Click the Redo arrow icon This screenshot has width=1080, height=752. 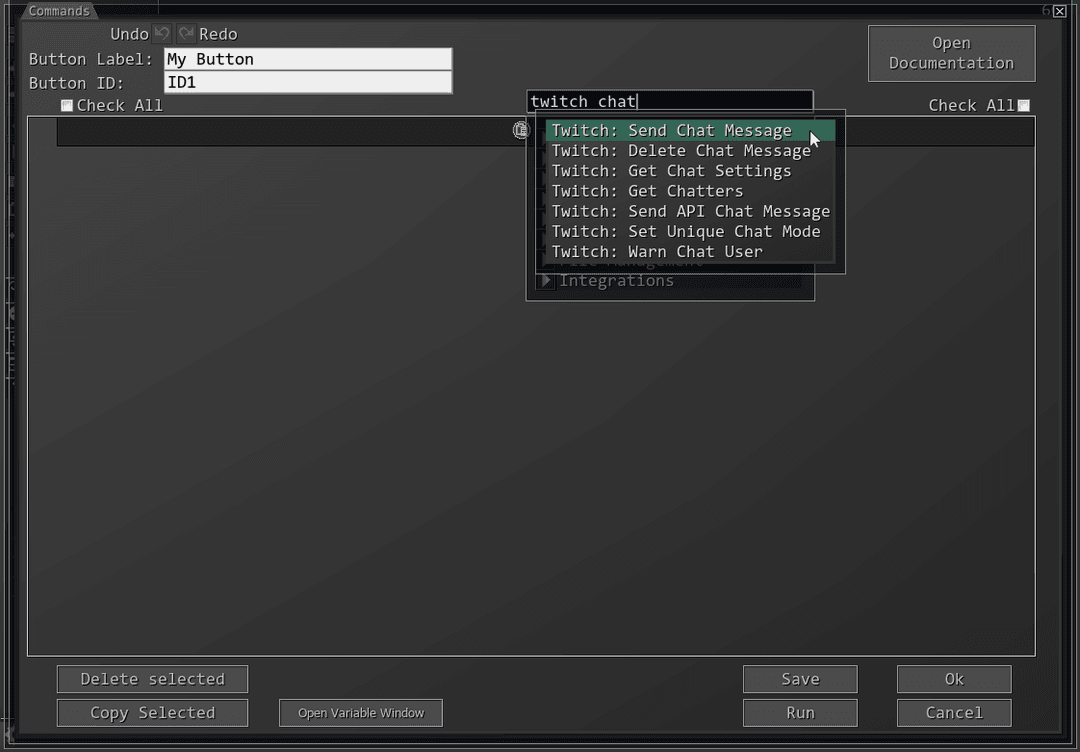pos(187,34)
